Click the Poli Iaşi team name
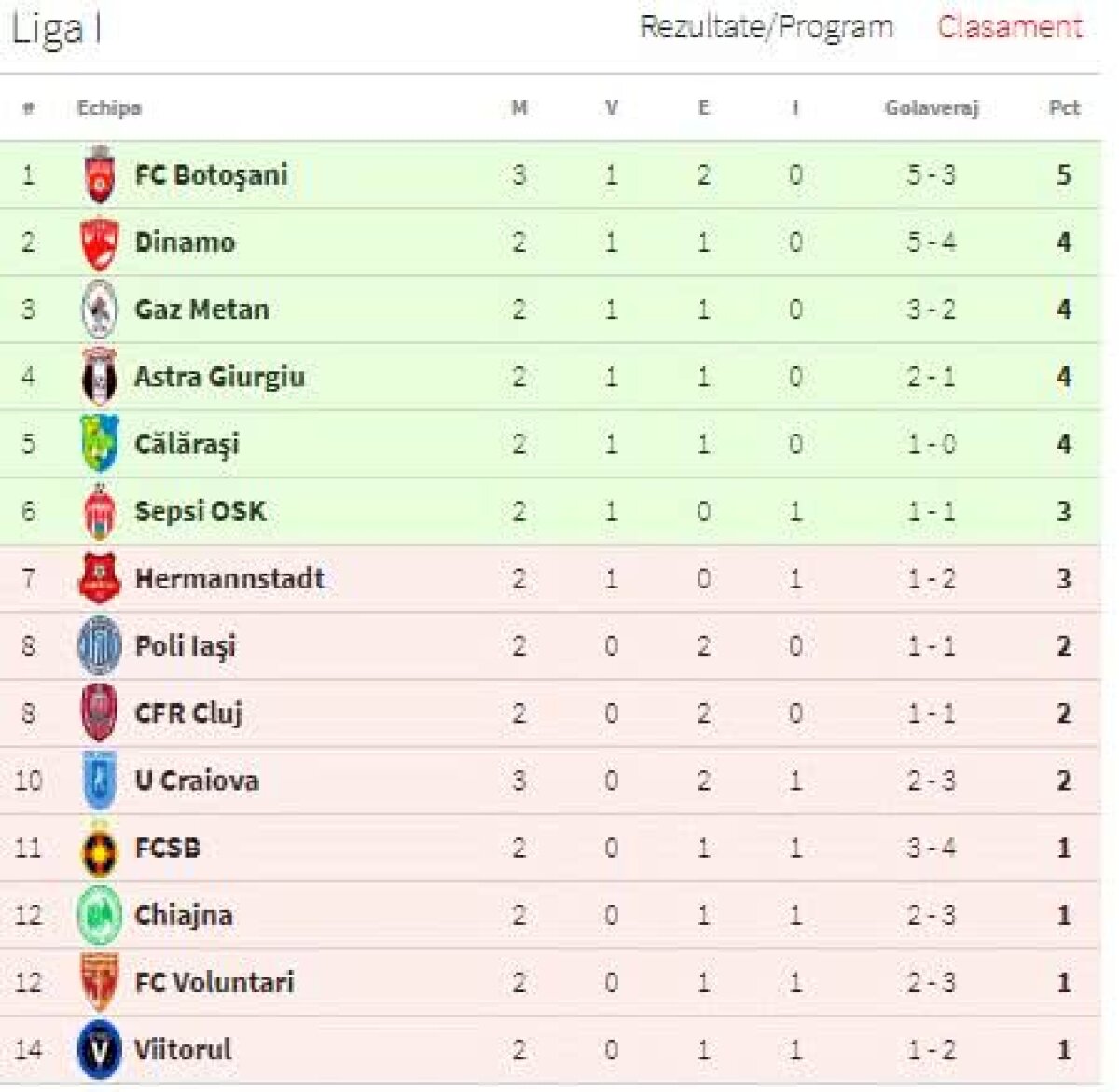 tap(185, 645)
